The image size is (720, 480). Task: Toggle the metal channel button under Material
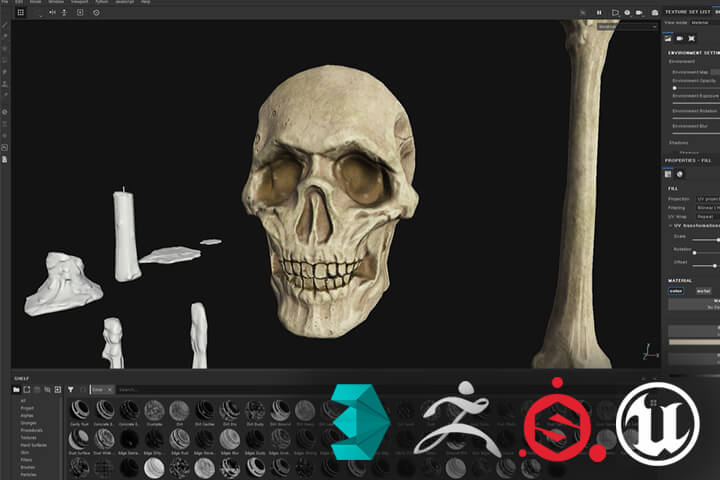point(703,291)
